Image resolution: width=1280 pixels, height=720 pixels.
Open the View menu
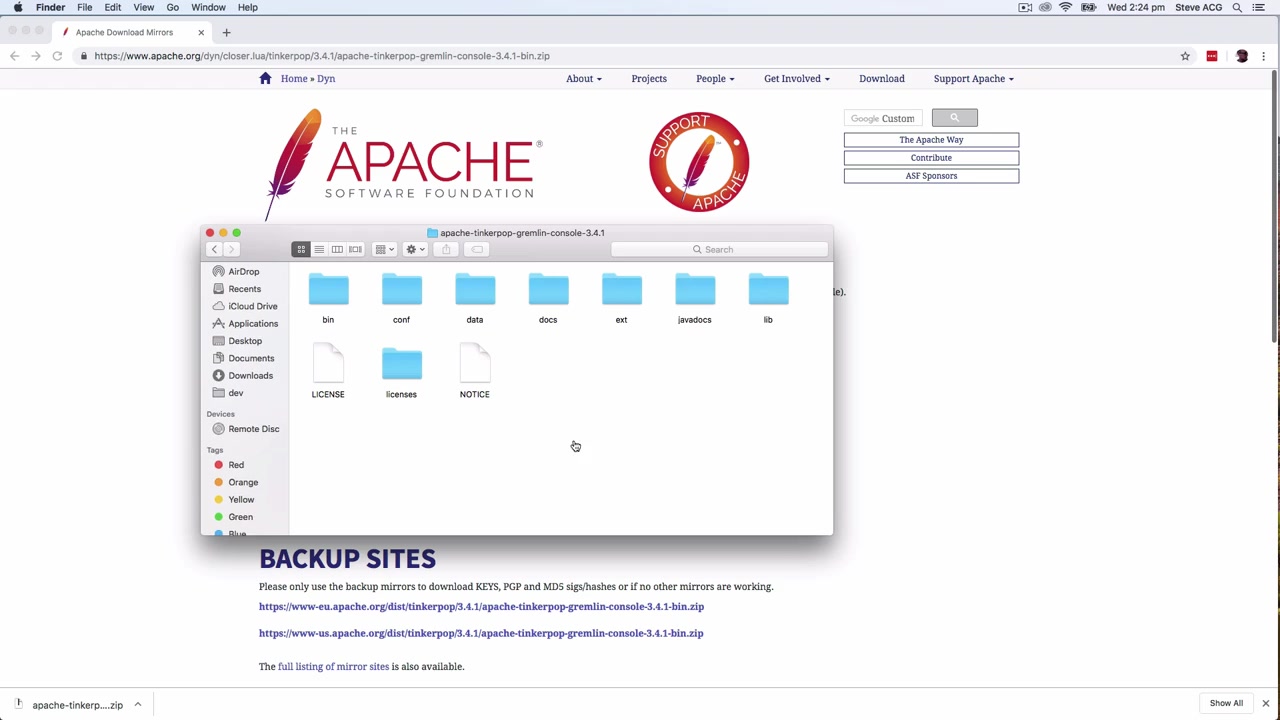[x=143, y=7]
